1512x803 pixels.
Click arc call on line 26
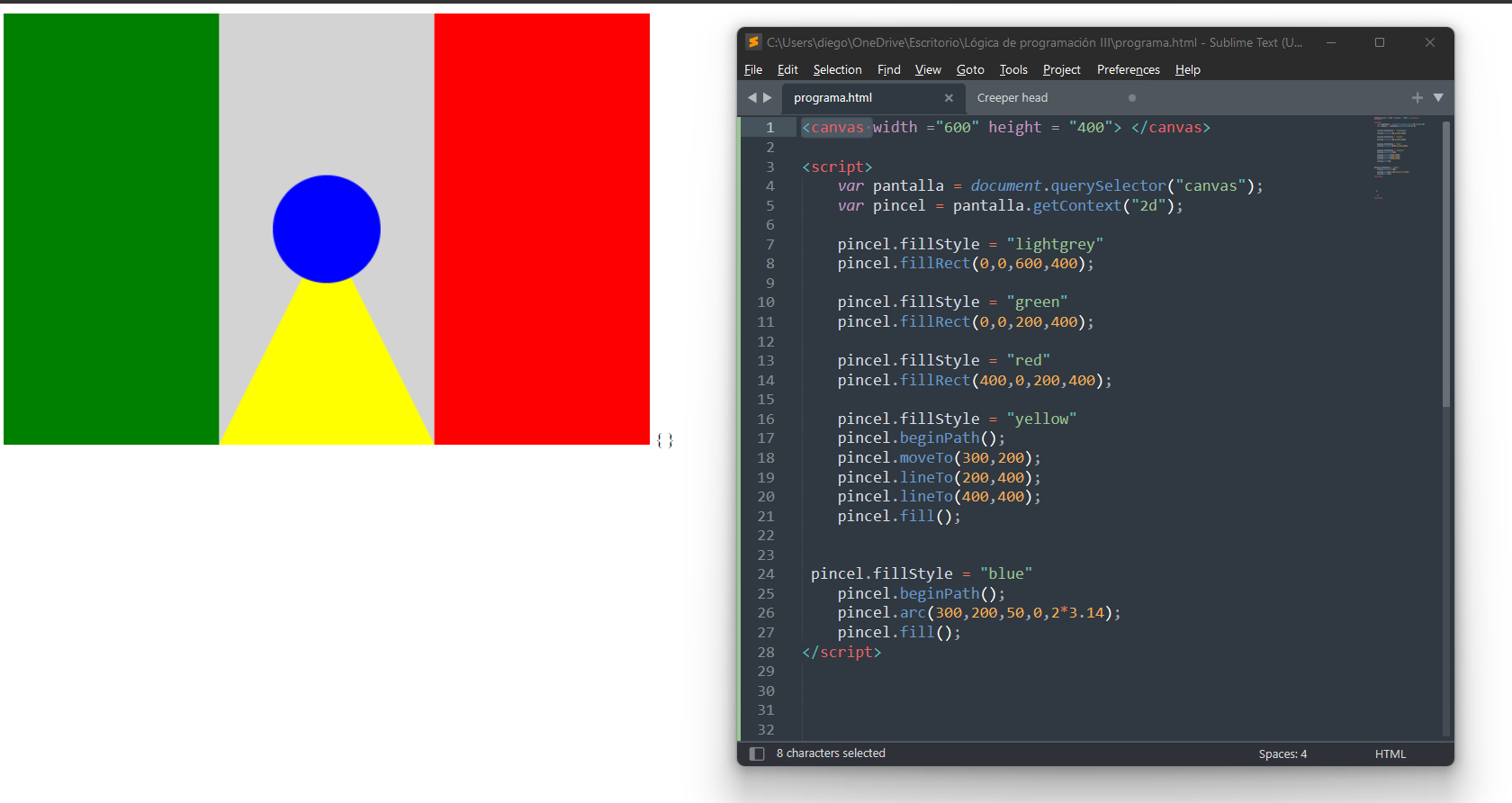coord(913,613)
